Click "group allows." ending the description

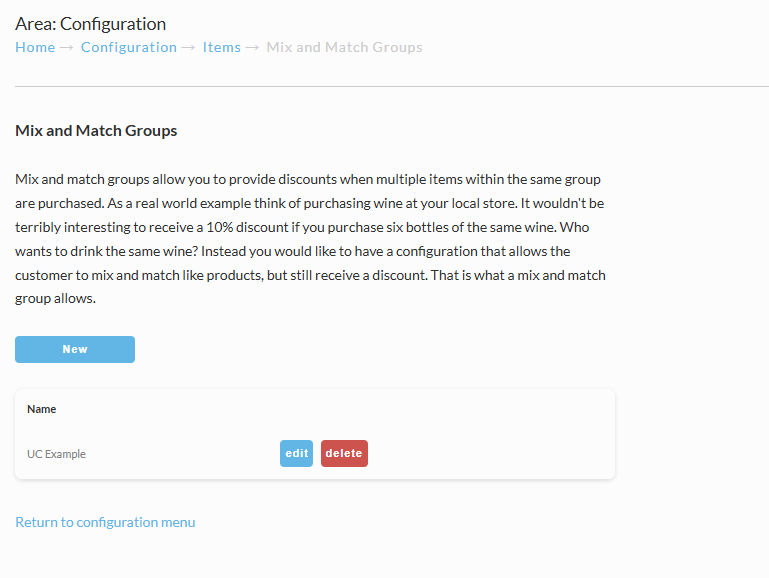(x=55, y=299)
